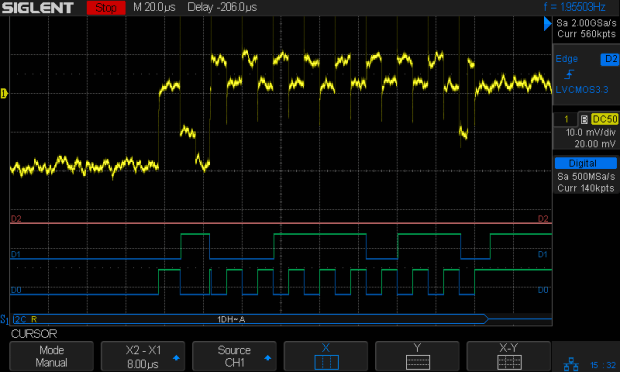
Task: Click the left D1 digital channel label
Action: click(16, 254)
